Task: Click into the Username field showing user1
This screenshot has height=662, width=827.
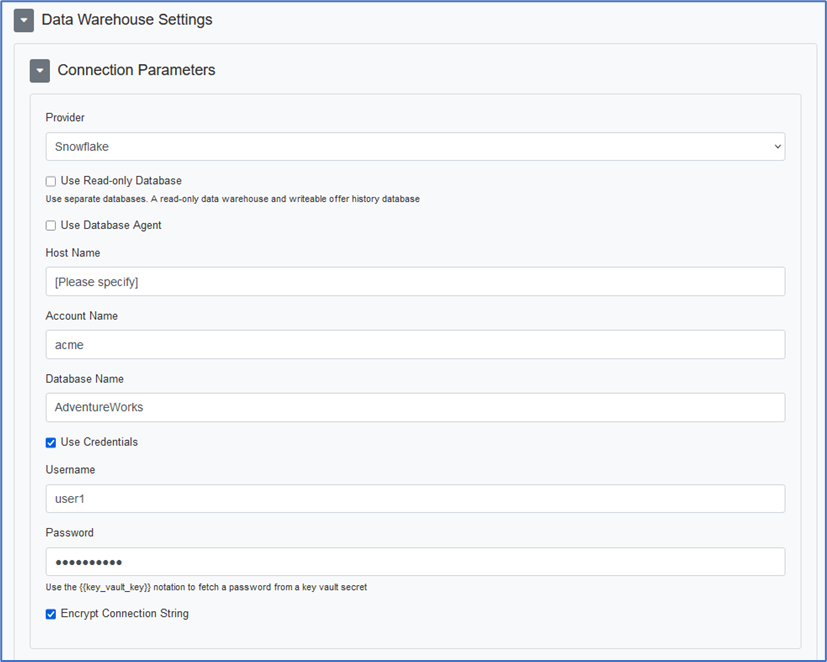Action: tap(415, 499)
